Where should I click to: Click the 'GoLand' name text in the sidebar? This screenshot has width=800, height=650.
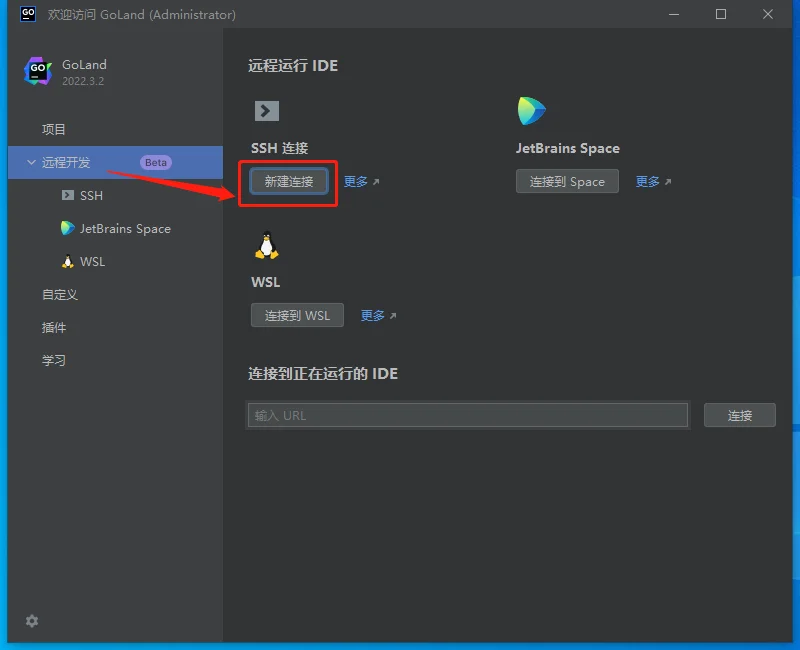pos(84,65)
